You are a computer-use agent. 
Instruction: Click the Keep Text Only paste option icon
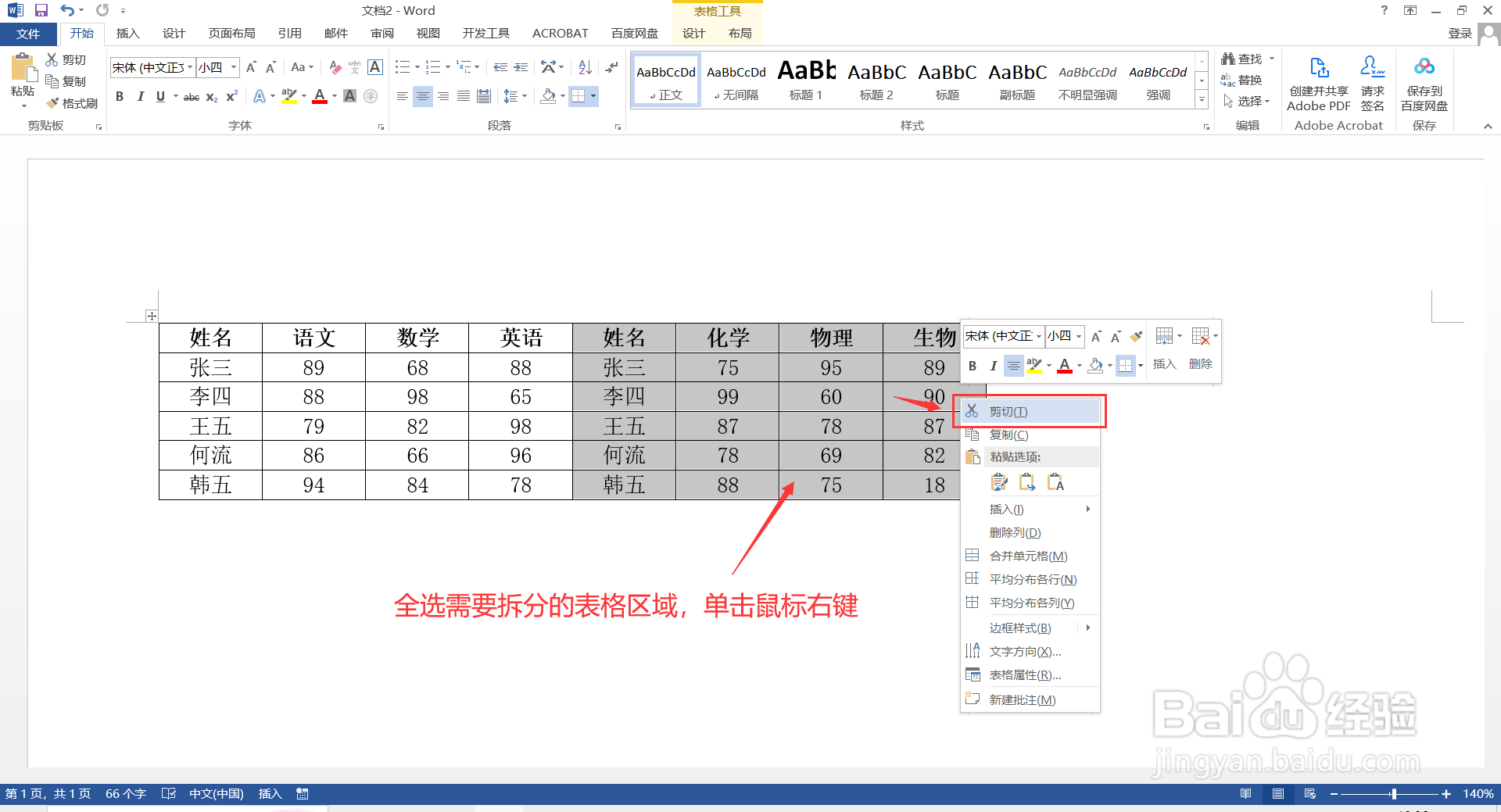(x=1055, y=482)
